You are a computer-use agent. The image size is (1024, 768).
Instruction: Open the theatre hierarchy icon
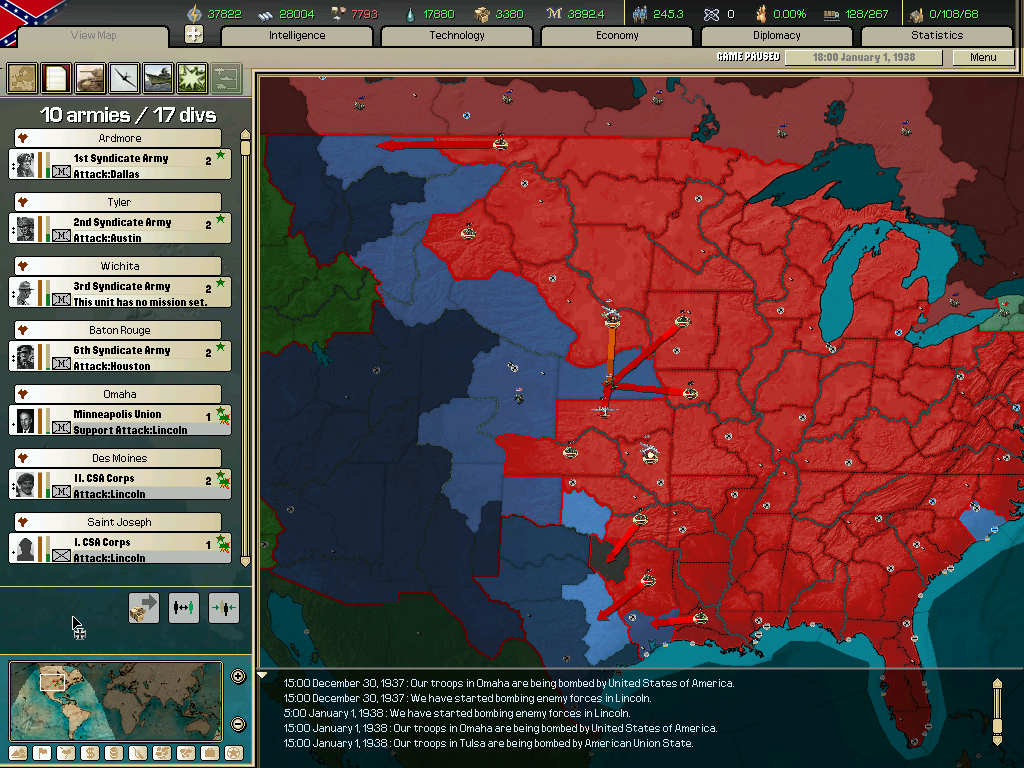(226, 78)
